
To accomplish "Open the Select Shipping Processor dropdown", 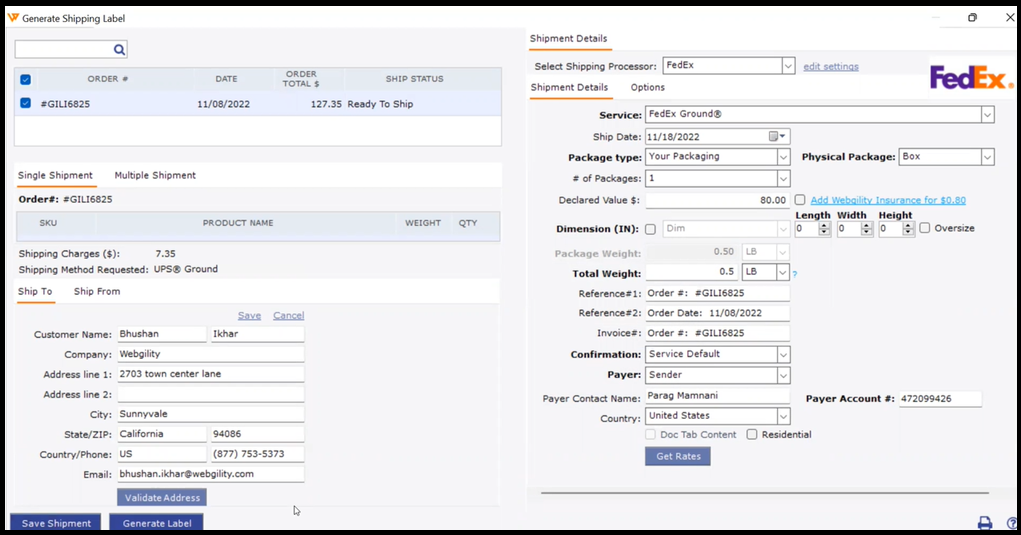I will click(x=787, y=66).
